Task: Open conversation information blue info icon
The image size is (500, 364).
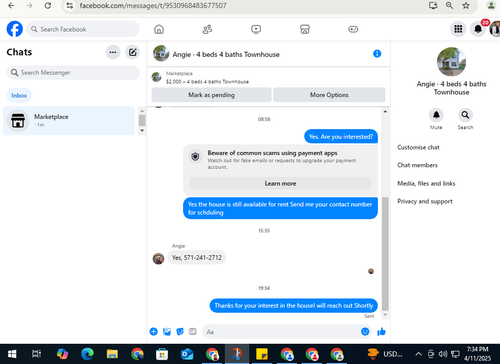Action: tap(377, 54)
